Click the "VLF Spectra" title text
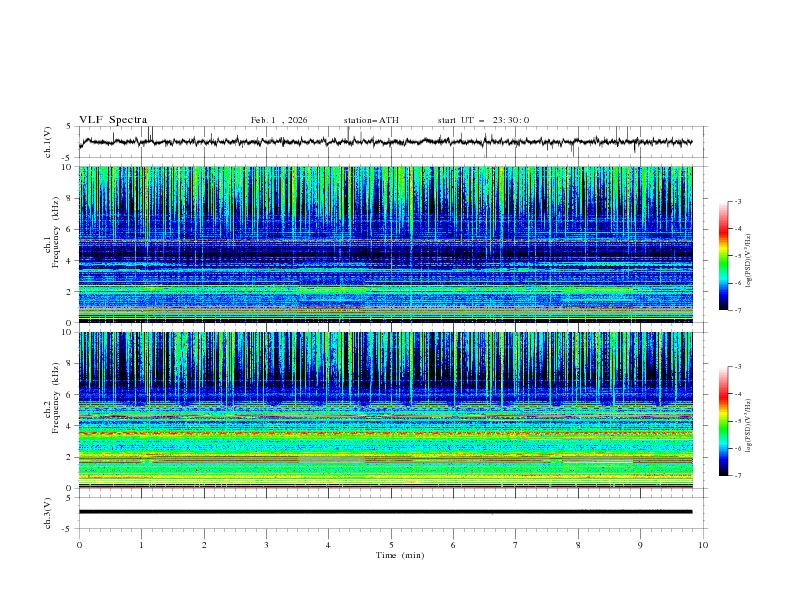 tap(113, 120)
